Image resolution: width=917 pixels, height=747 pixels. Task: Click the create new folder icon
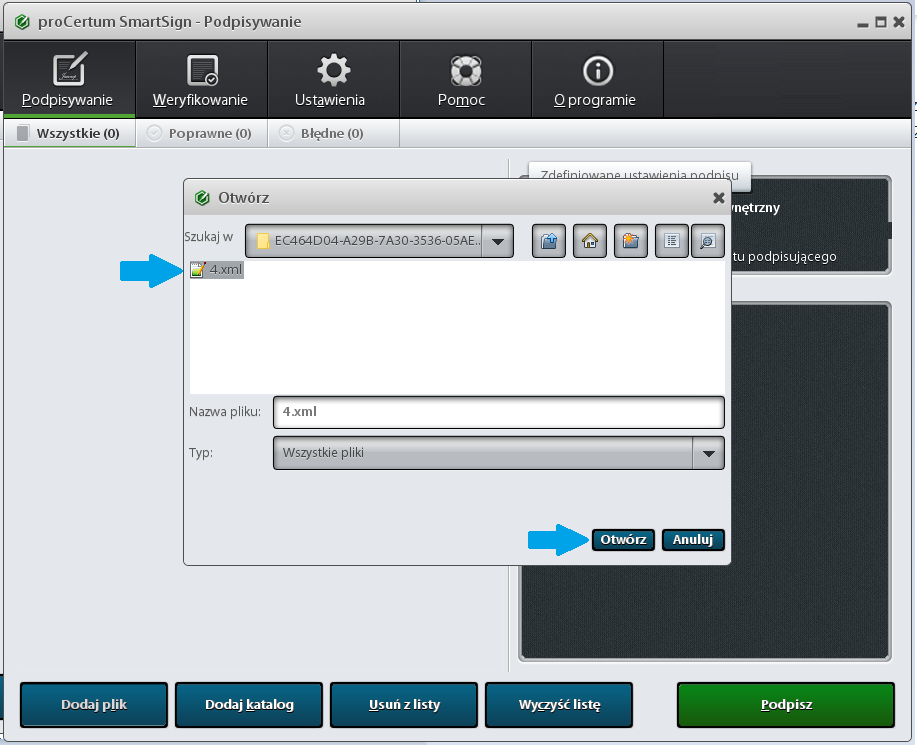pos(630,240)
